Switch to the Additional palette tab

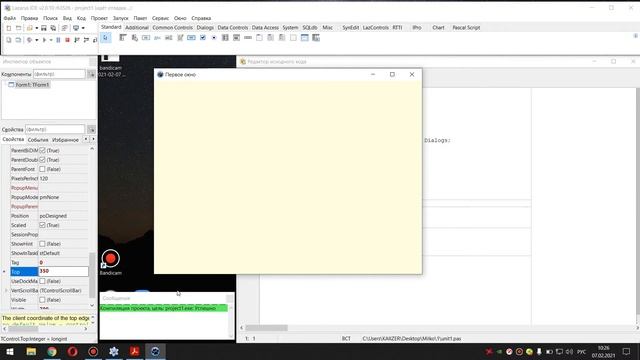(x=137, y=27)
